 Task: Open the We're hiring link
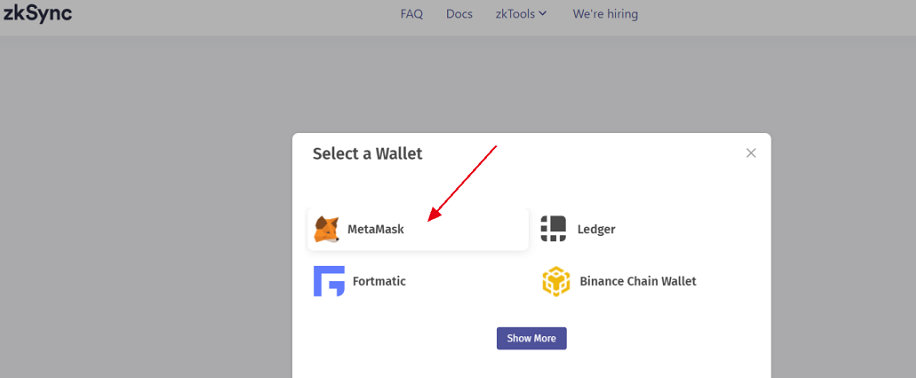[605, 13]
